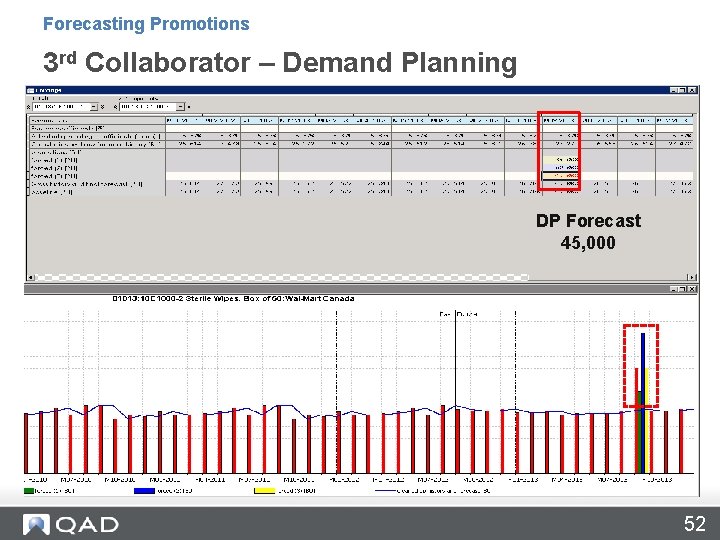
Task: Click inside the first combo box field
Action: [62, 107]
